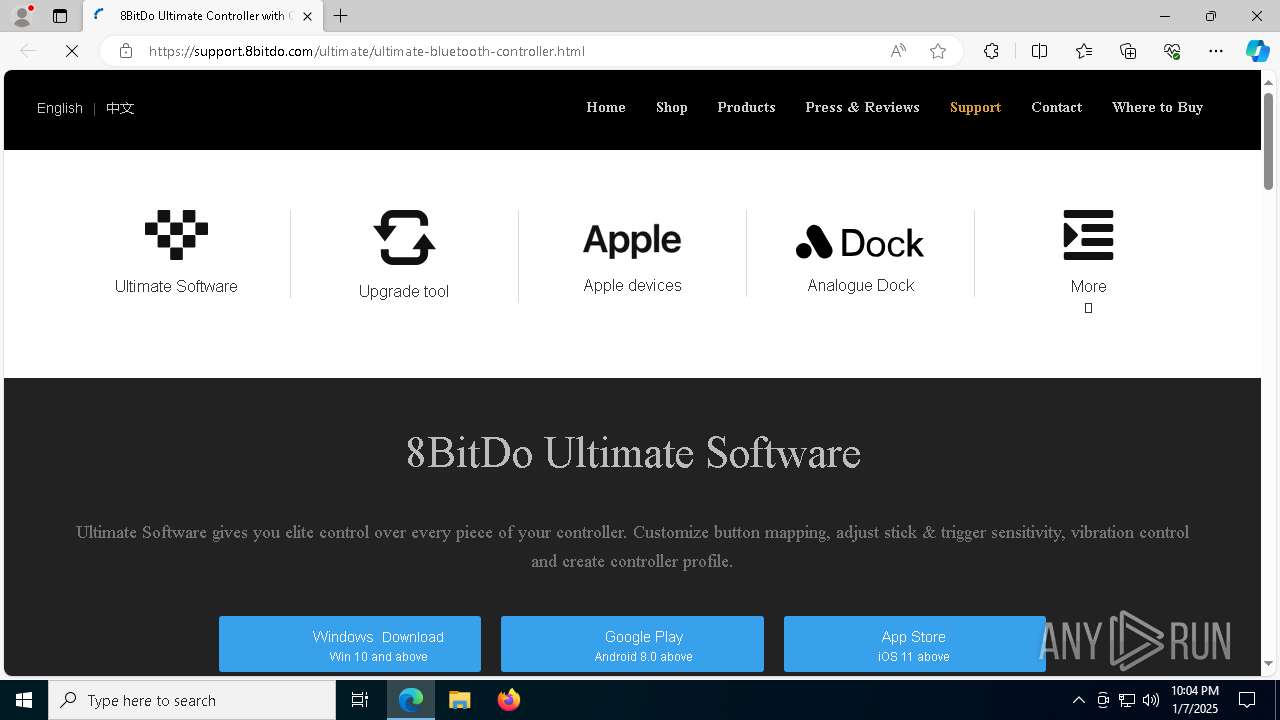Toggle Split screen view
Viewport: 1280px width, 720px height.
pyautogui.click(x=1039, y=51)
